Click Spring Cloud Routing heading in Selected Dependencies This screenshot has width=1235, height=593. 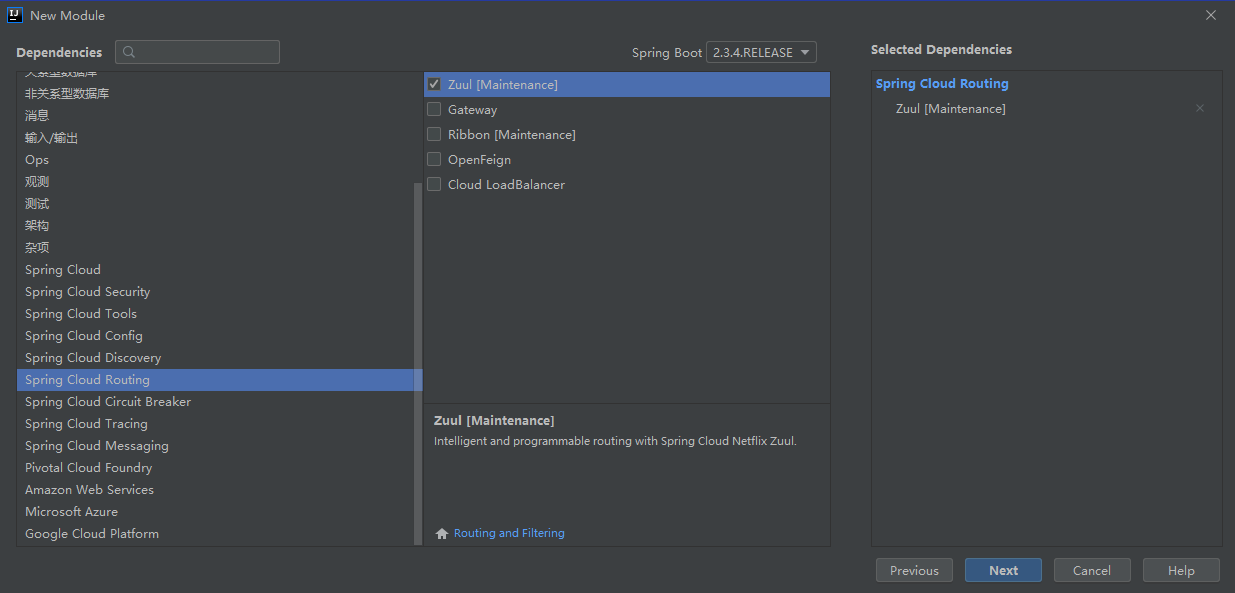coord(942,84)
